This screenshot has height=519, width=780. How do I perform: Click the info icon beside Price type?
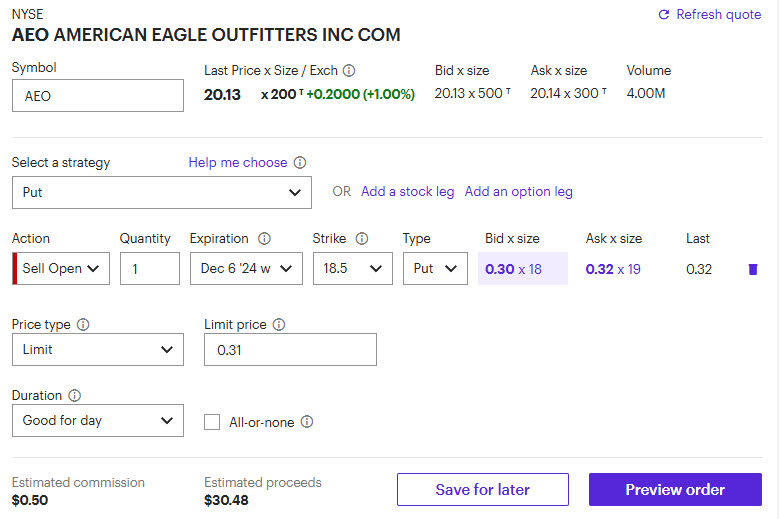click(x=83, y=325)
